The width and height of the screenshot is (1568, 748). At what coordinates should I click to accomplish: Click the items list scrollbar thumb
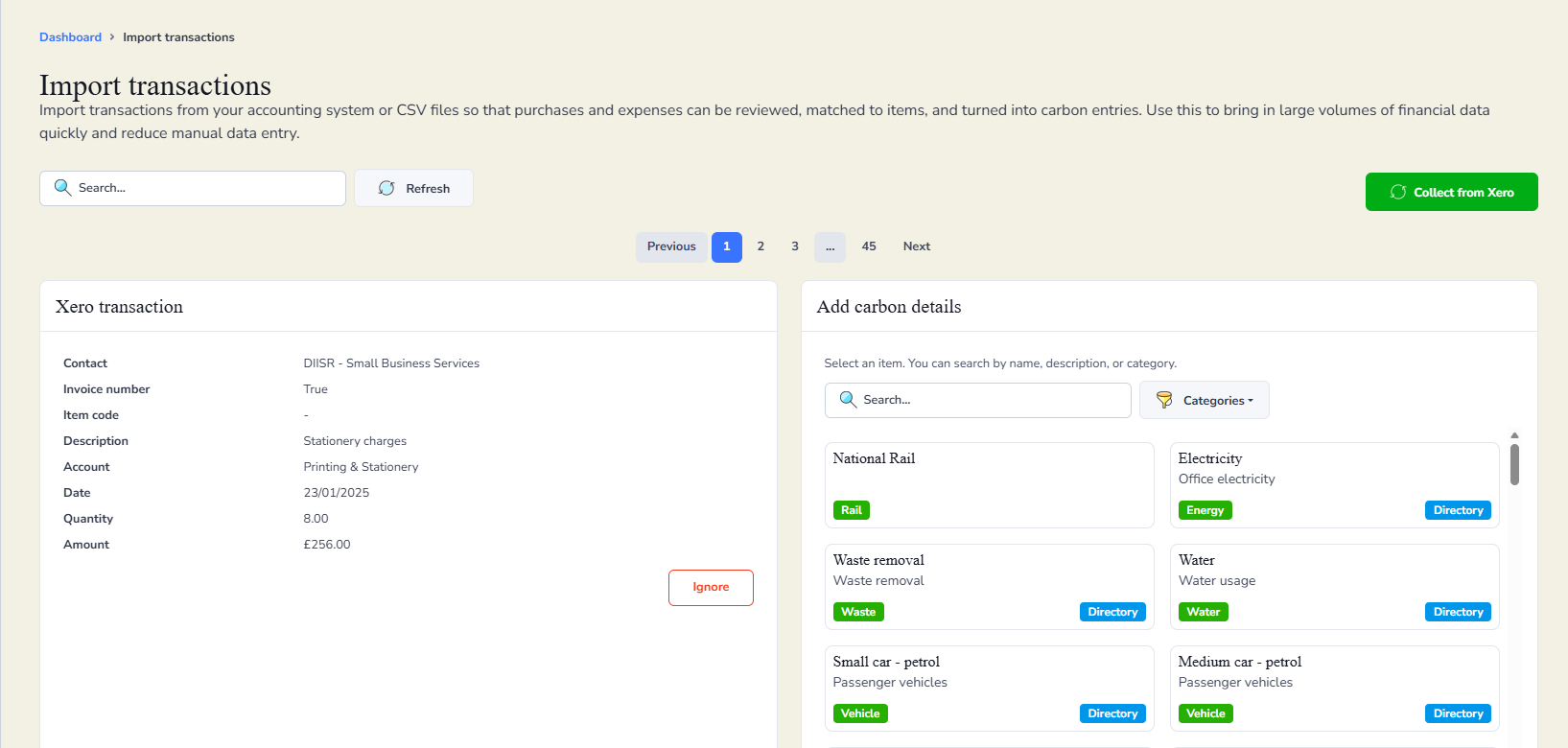[1514, 464]
